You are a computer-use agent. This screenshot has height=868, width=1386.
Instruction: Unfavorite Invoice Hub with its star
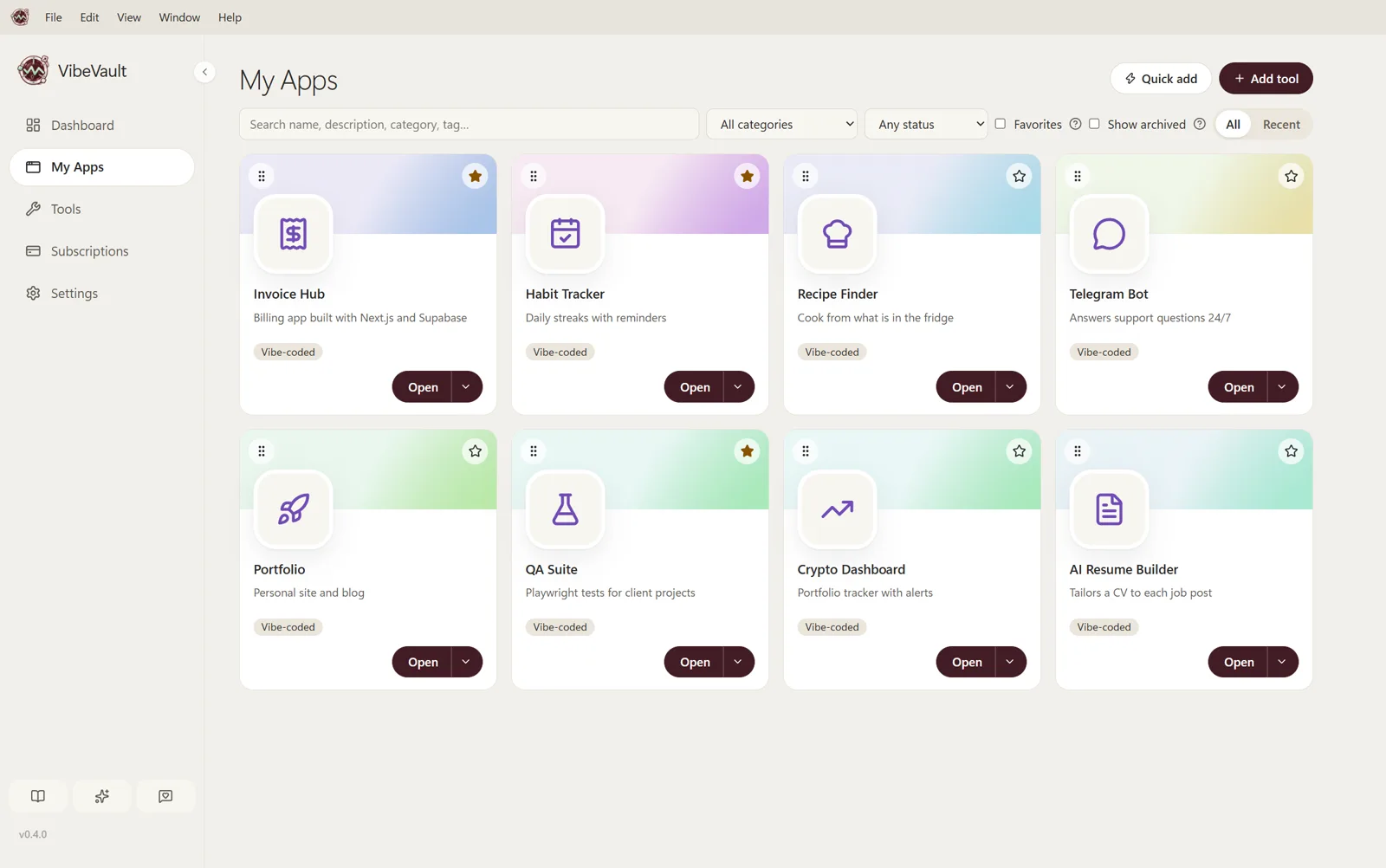pos(475,176)
